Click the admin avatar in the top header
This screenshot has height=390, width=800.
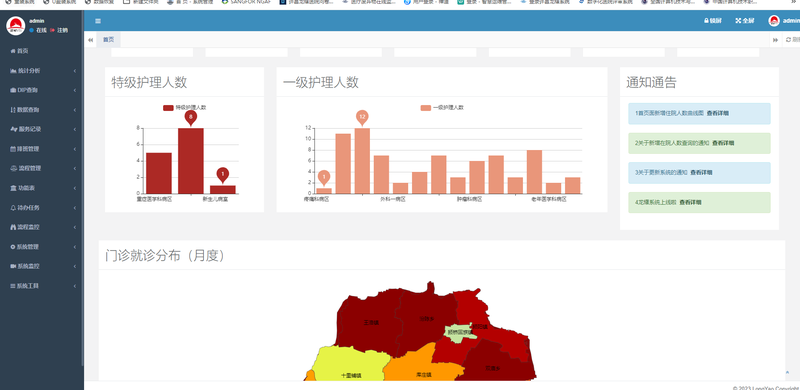[774, 21]
